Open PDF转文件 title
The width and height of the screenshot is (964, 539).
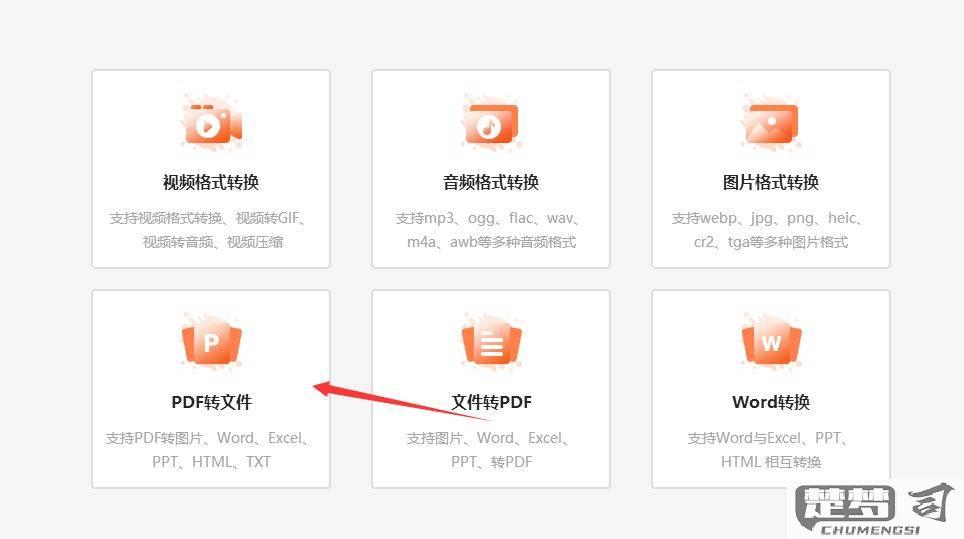(x=211, y=402)
